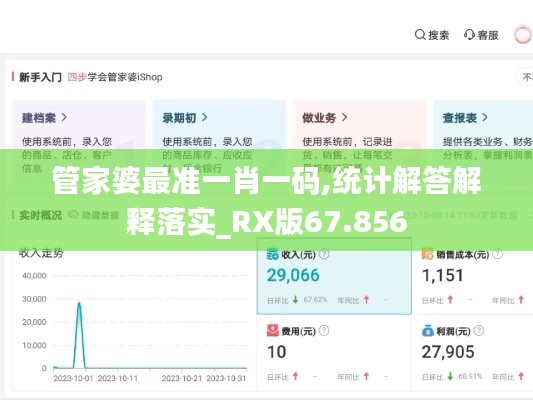533x400 pixels.
Task: Expand the 录期初 chevron
Action: pyautogui.click(x=204, y=118)
